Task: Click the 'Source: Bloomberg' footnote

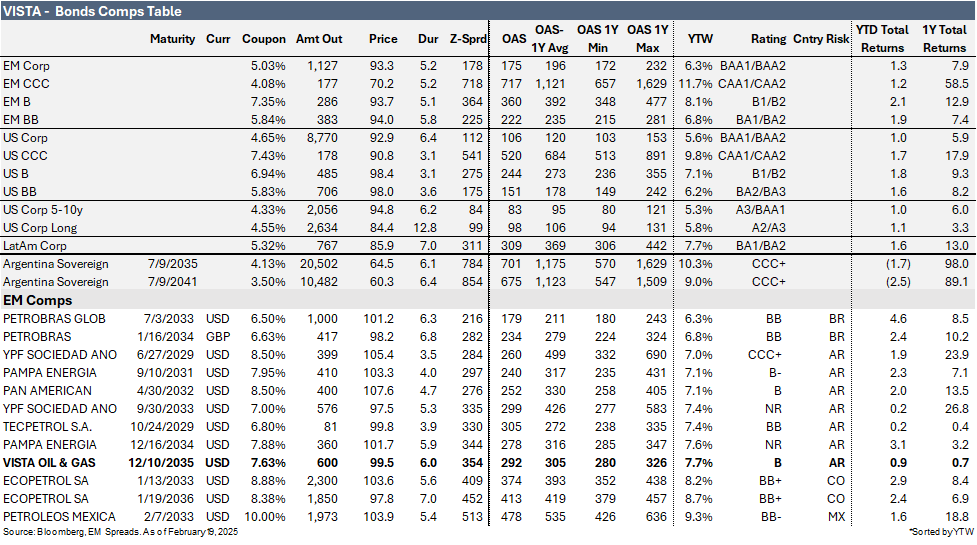Action: click(120, 532)
